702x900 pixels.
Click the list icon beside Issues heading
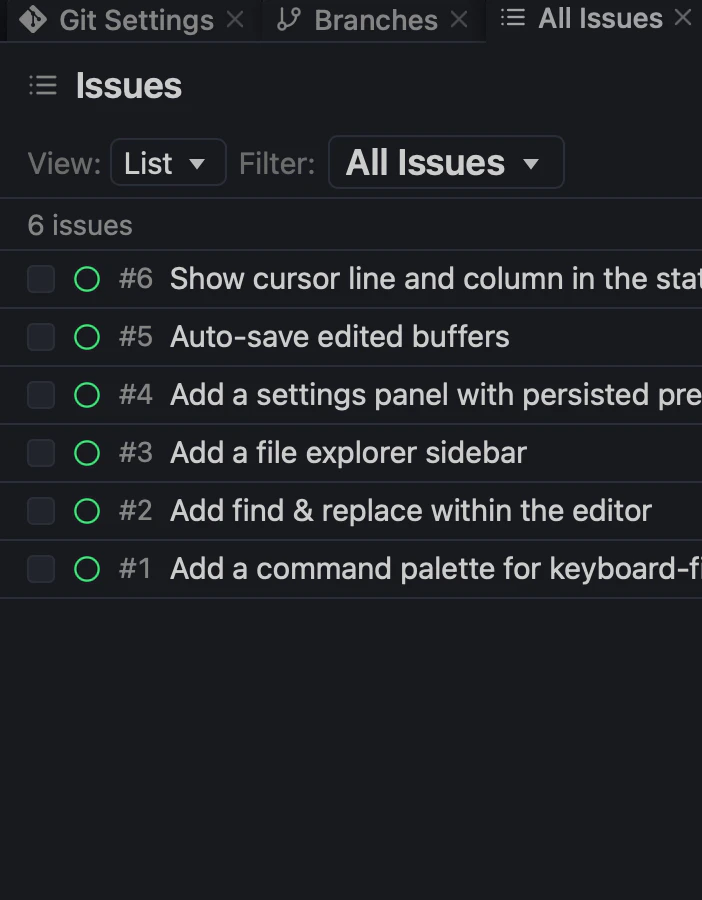click(x=43, y=86)
